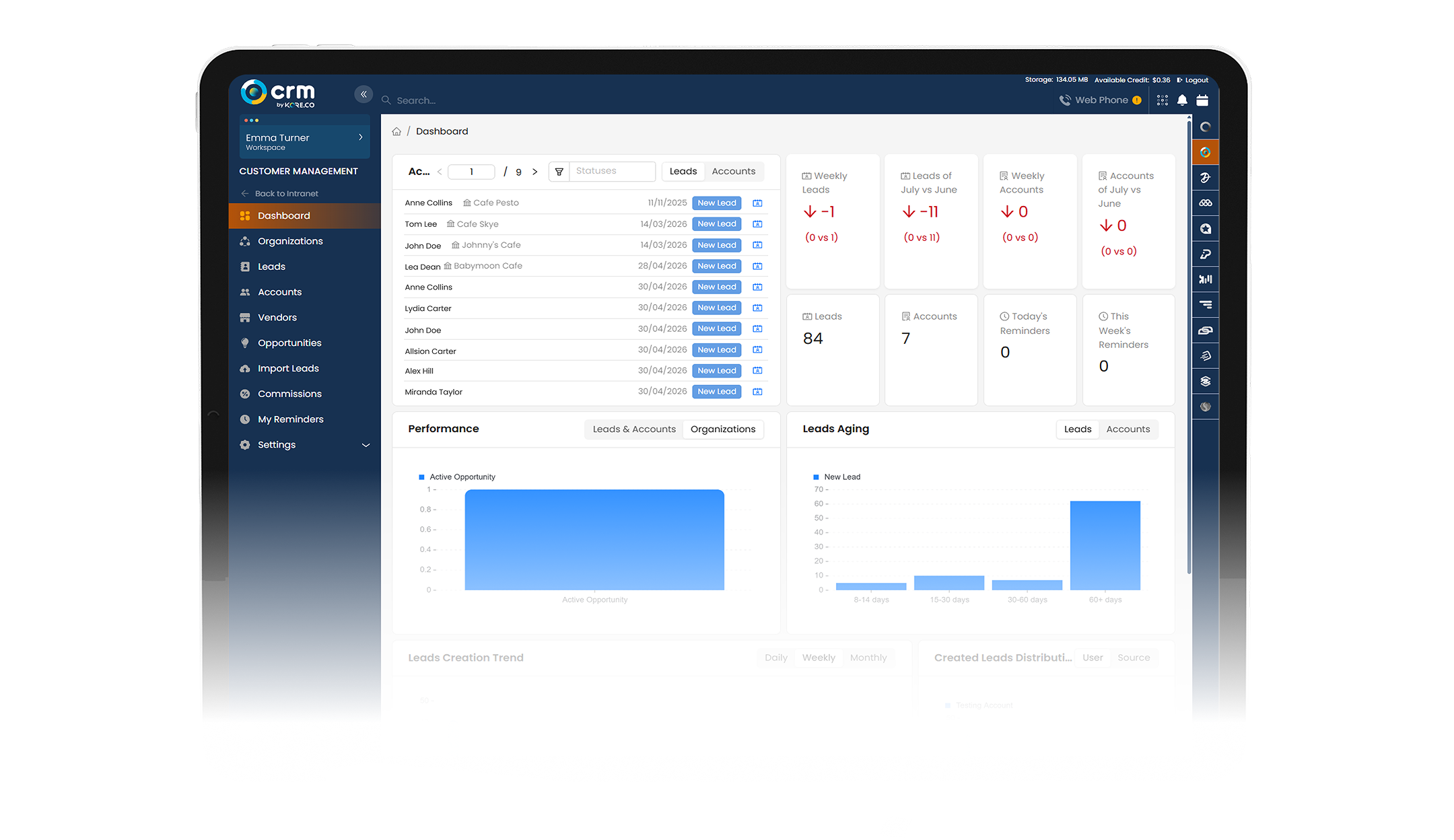
Task: Switch activity list to Accounts tab
Action: 734,172
